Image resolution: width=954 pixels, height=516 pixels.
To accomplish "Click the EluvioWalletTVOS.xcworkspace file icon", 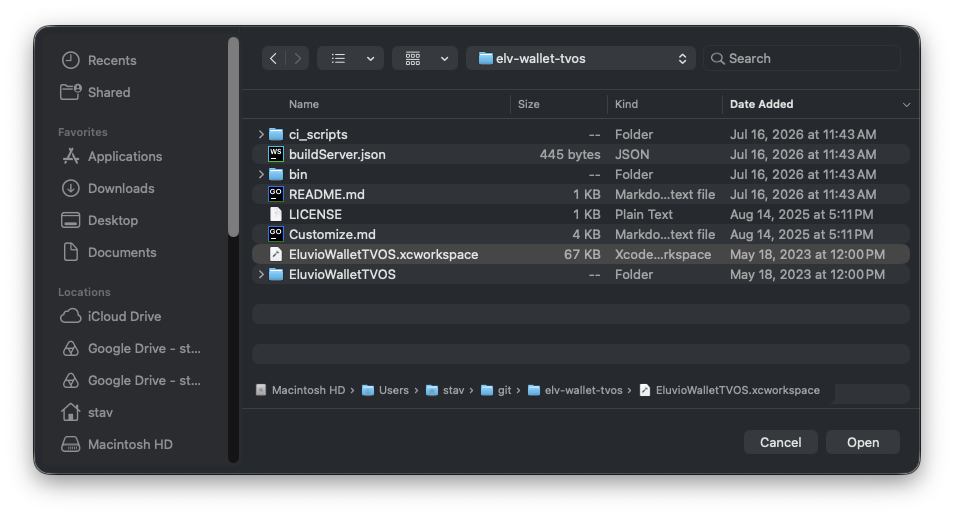I will (276, 254).
